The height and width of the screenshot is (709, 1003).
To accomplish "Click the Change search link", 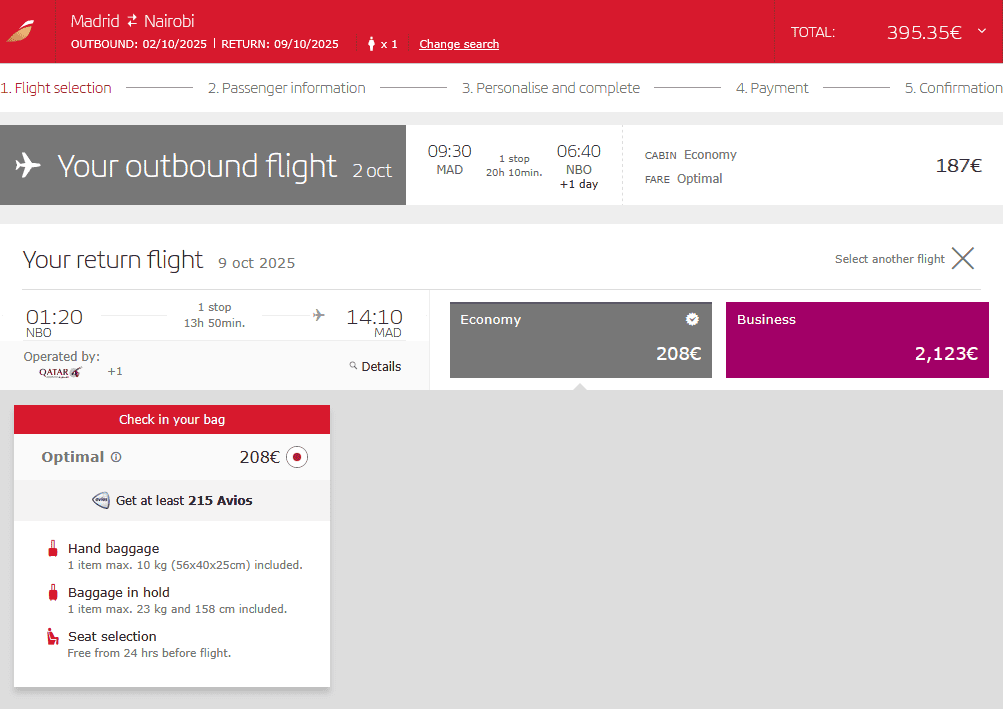I will click(459, 44).
